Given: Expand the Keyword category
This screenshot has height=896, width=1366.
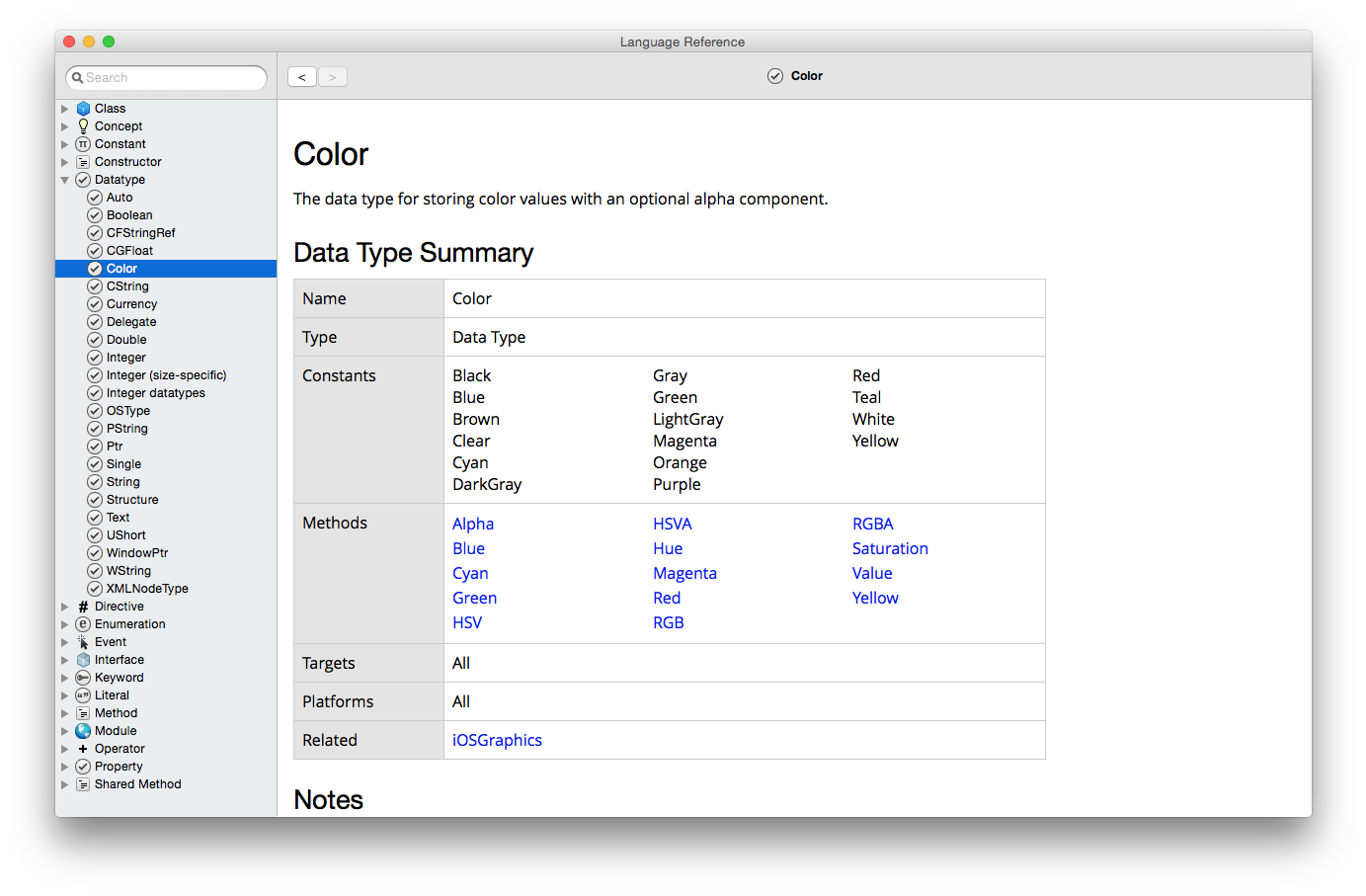Looking at the screenshot, I should (x=65, y=678).
